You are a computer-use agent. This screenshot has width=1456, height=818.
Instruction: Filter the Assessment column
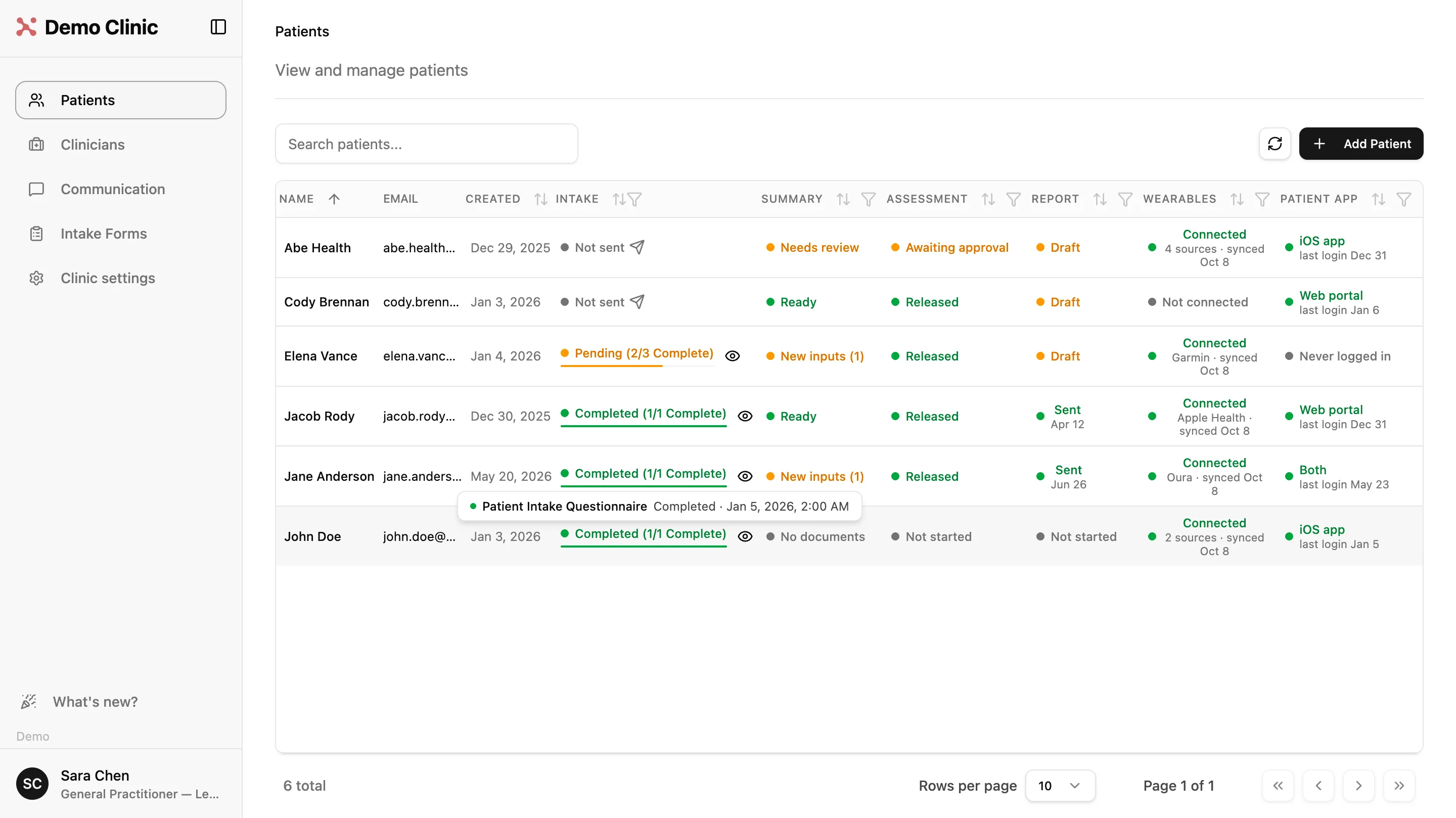[x=1014, y=199]
